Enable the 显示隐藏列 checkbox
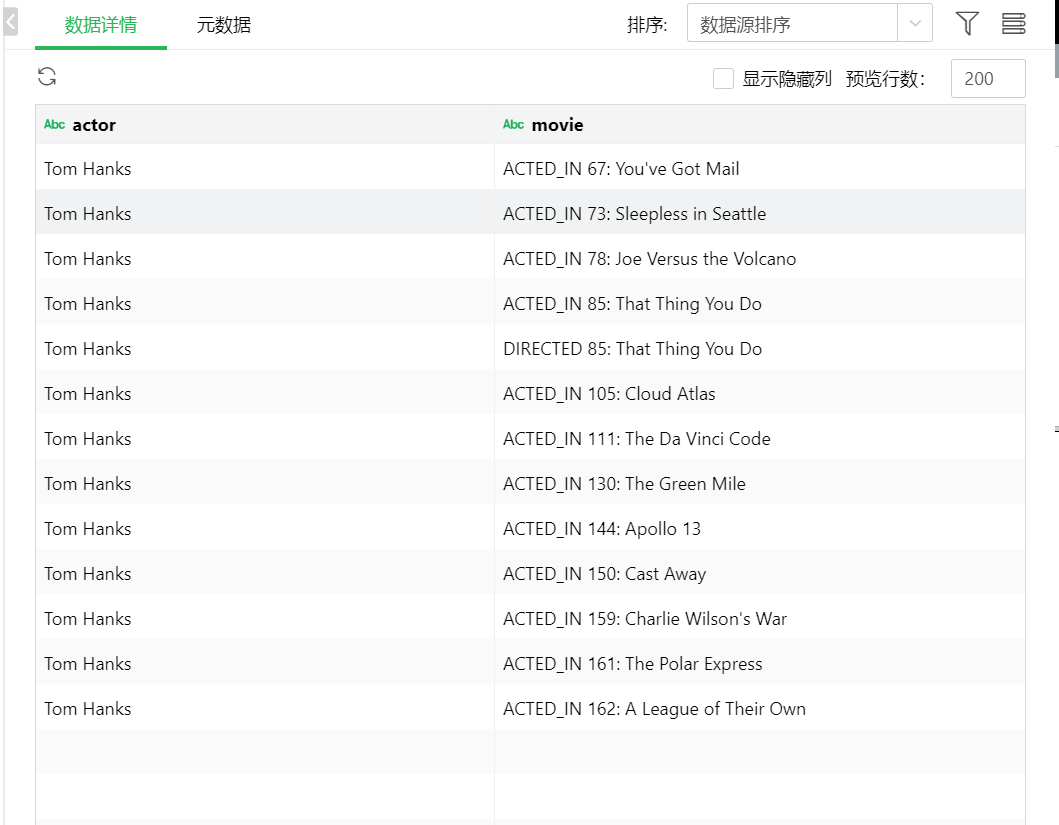The width and height of the screenshot is (1059, 825). pyautogui.click(x=723, y=78)
